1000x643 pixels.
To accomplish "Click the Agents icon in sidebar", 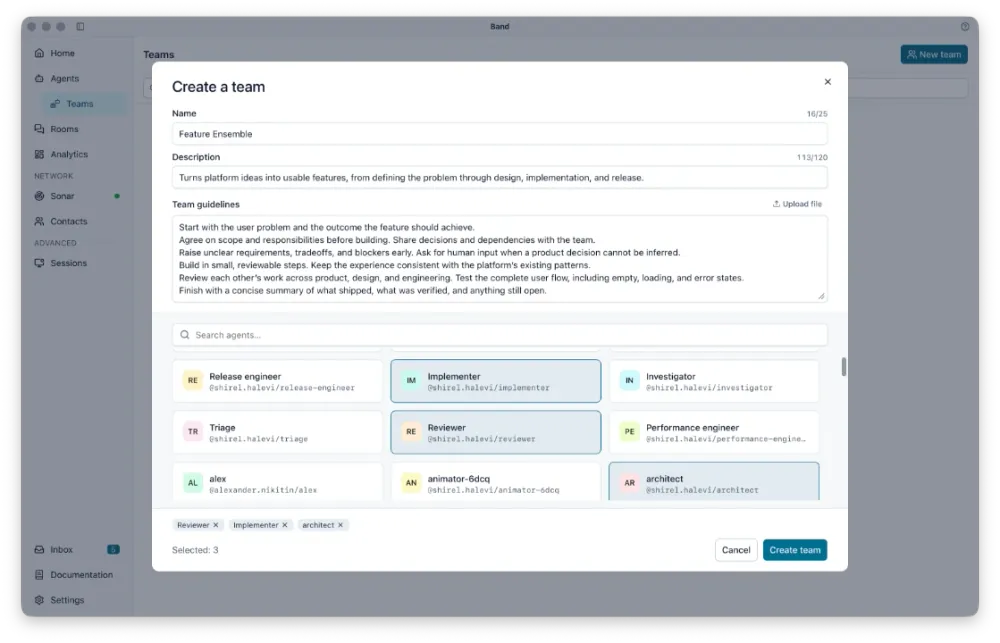I will 40,78.
